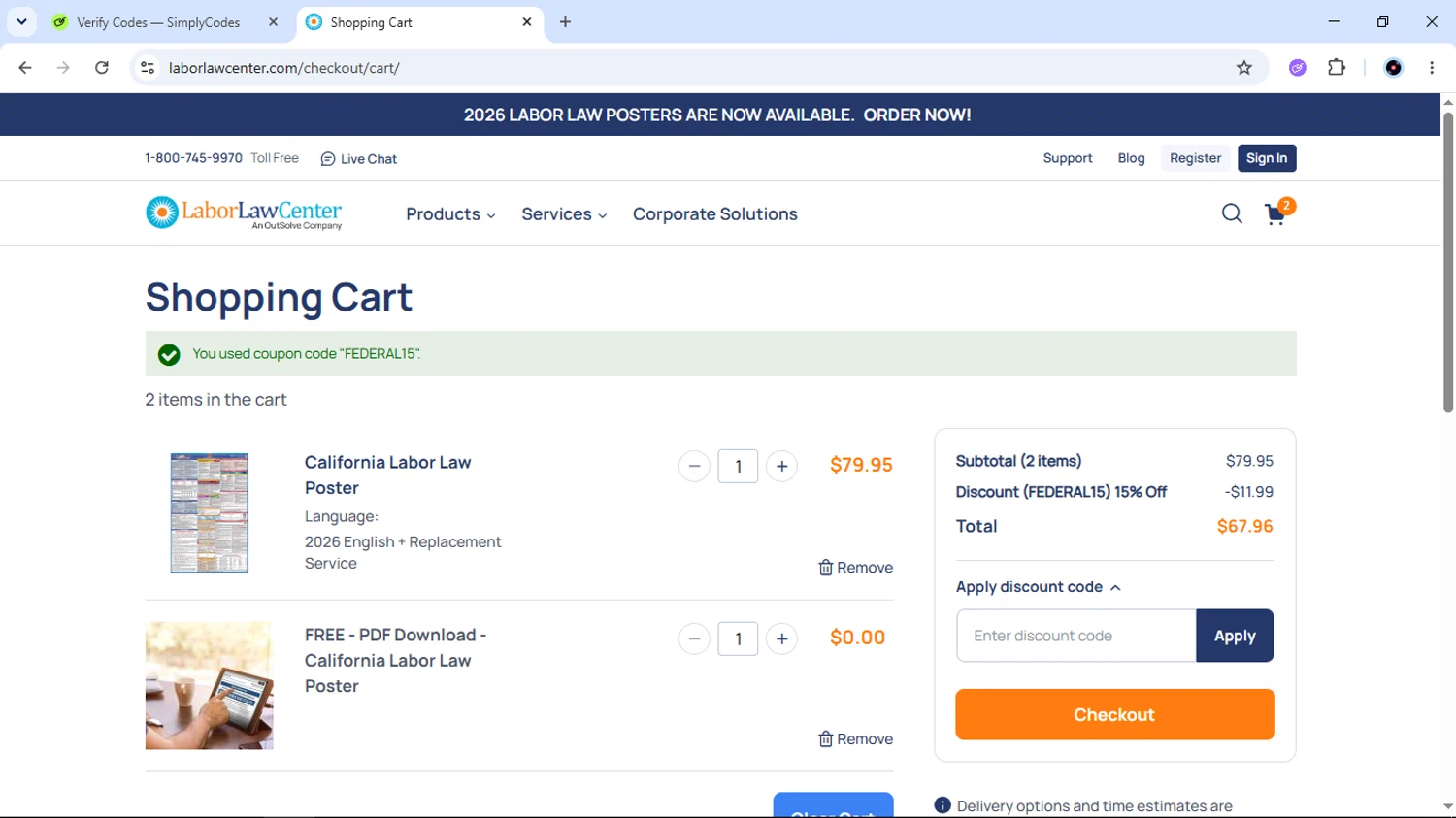Open Corporate Solutions page

(x=715, y=214)
